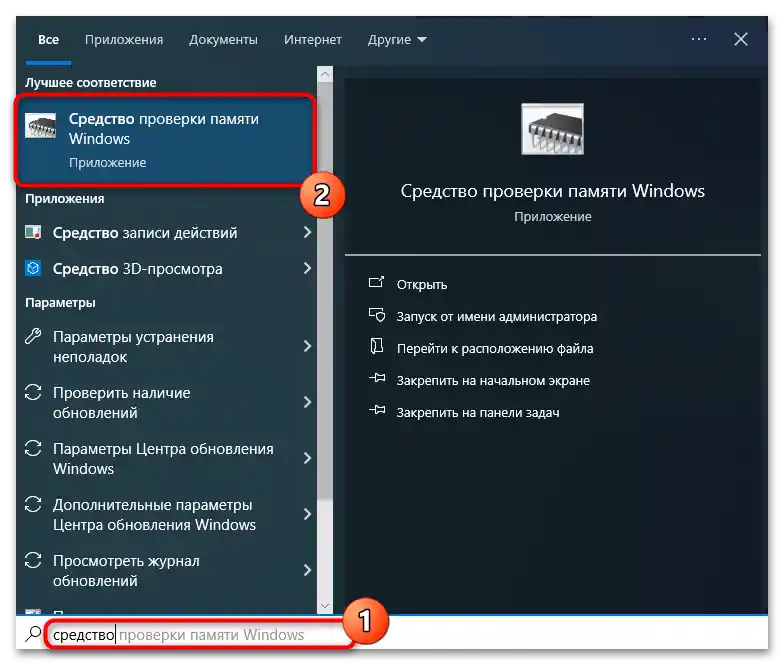Open Дополнительные параметры Центра обновления Windows

[154, 514]
